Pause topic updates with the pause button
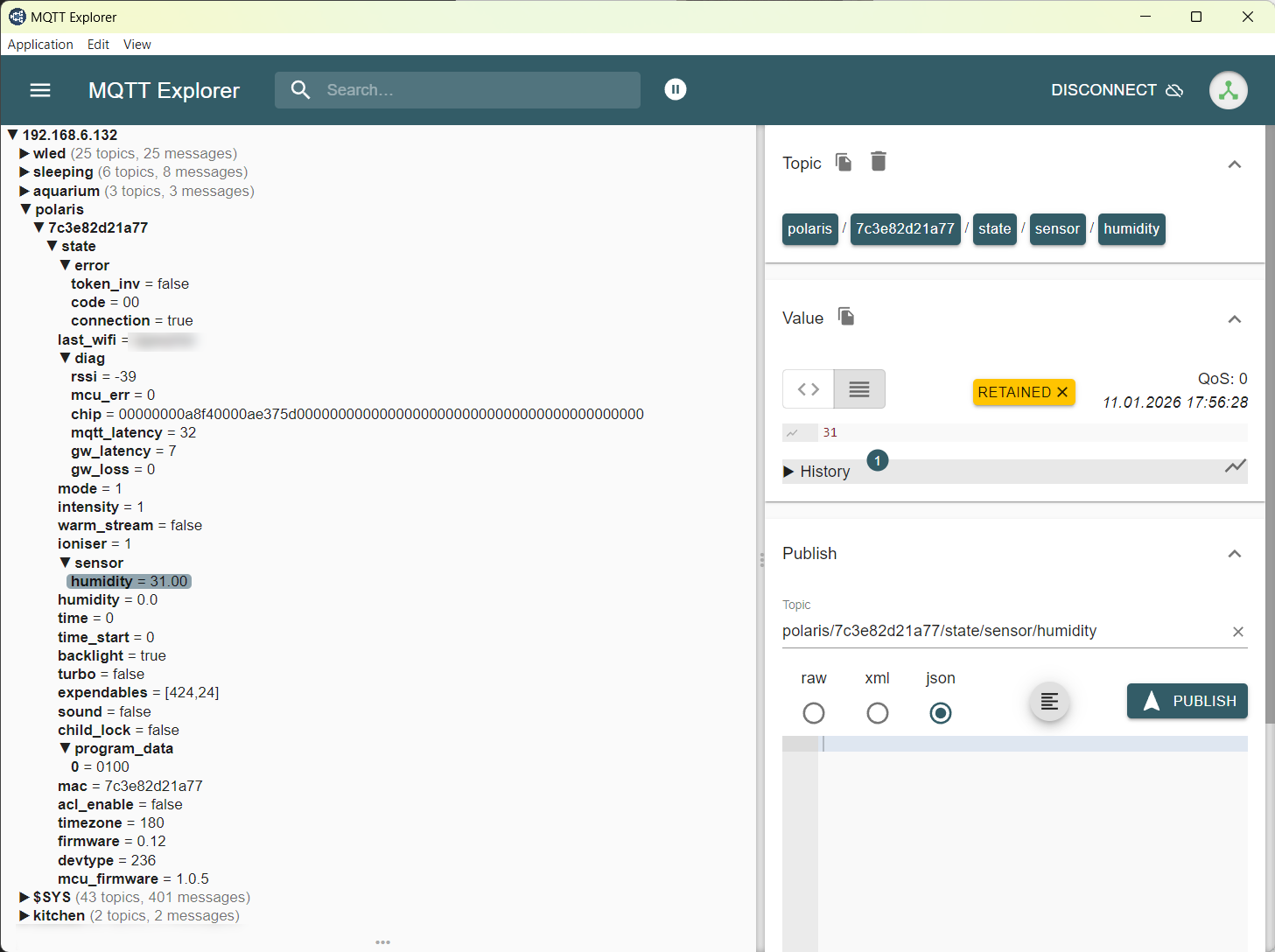Image resolution: width=1275 pixels, height=952 pixels. pyautogui.click(x=675, y=89)
